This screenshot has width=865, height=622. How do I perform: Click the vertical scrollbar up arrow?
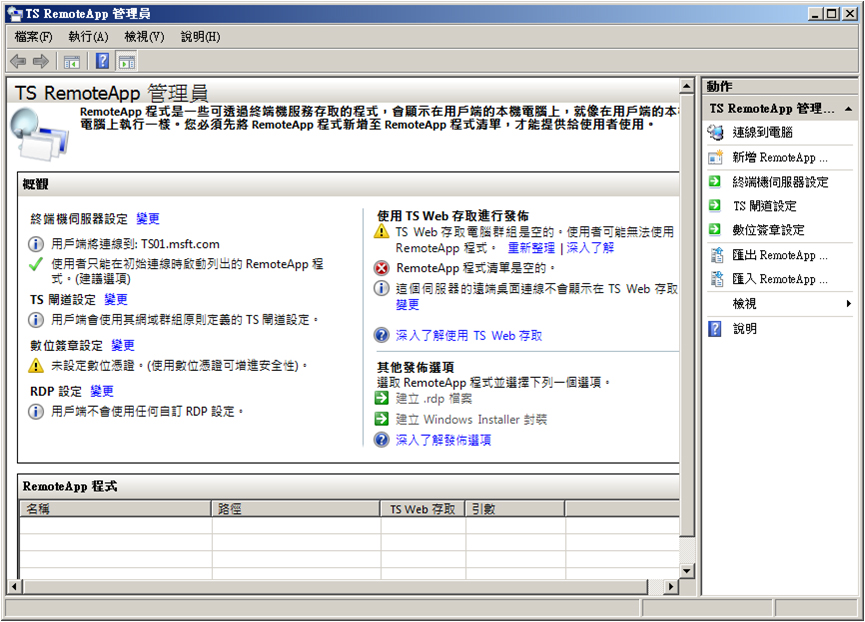686,86
